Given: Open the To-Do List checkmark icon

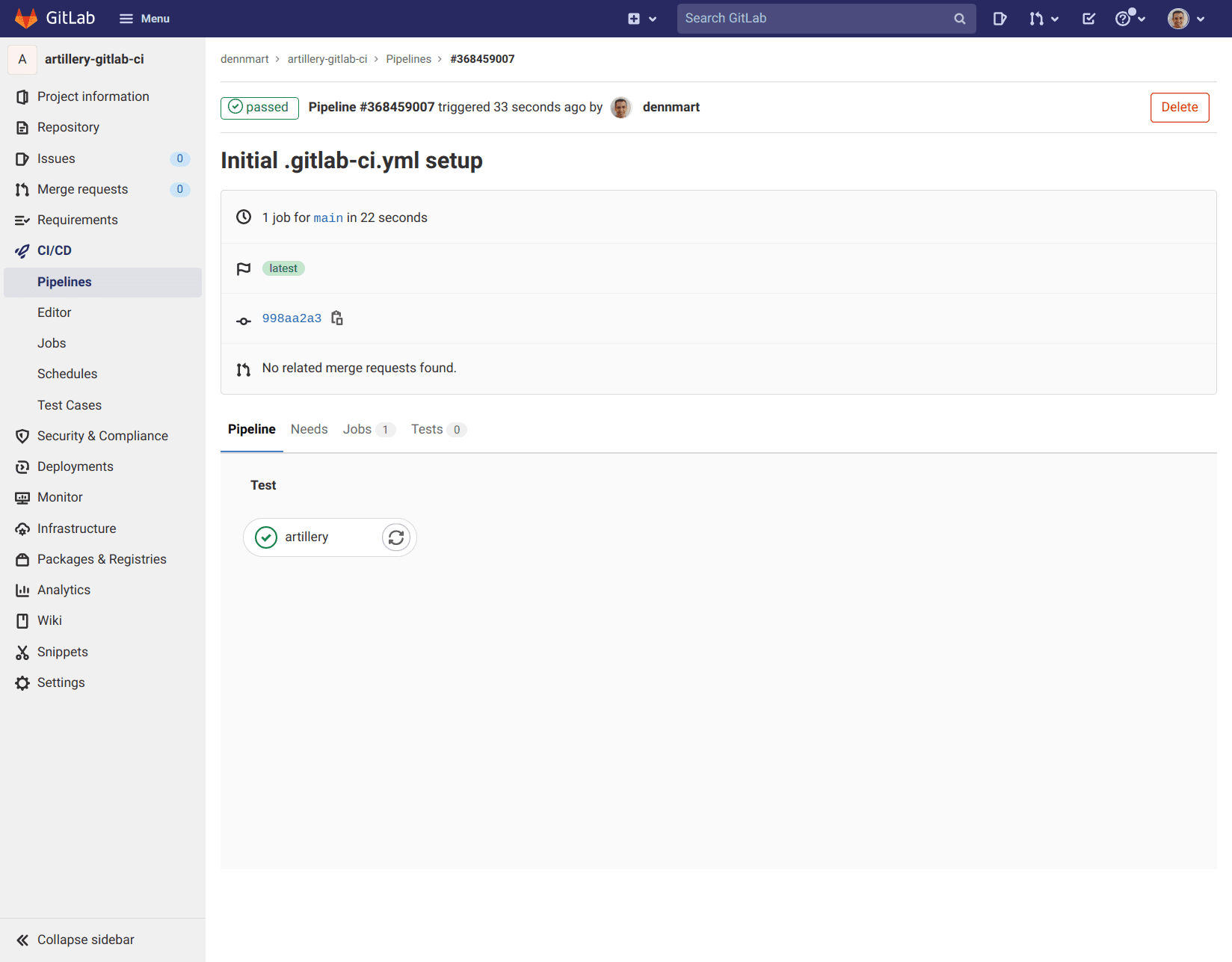Looking at the screenshot, I should [x=1088, y=18].
